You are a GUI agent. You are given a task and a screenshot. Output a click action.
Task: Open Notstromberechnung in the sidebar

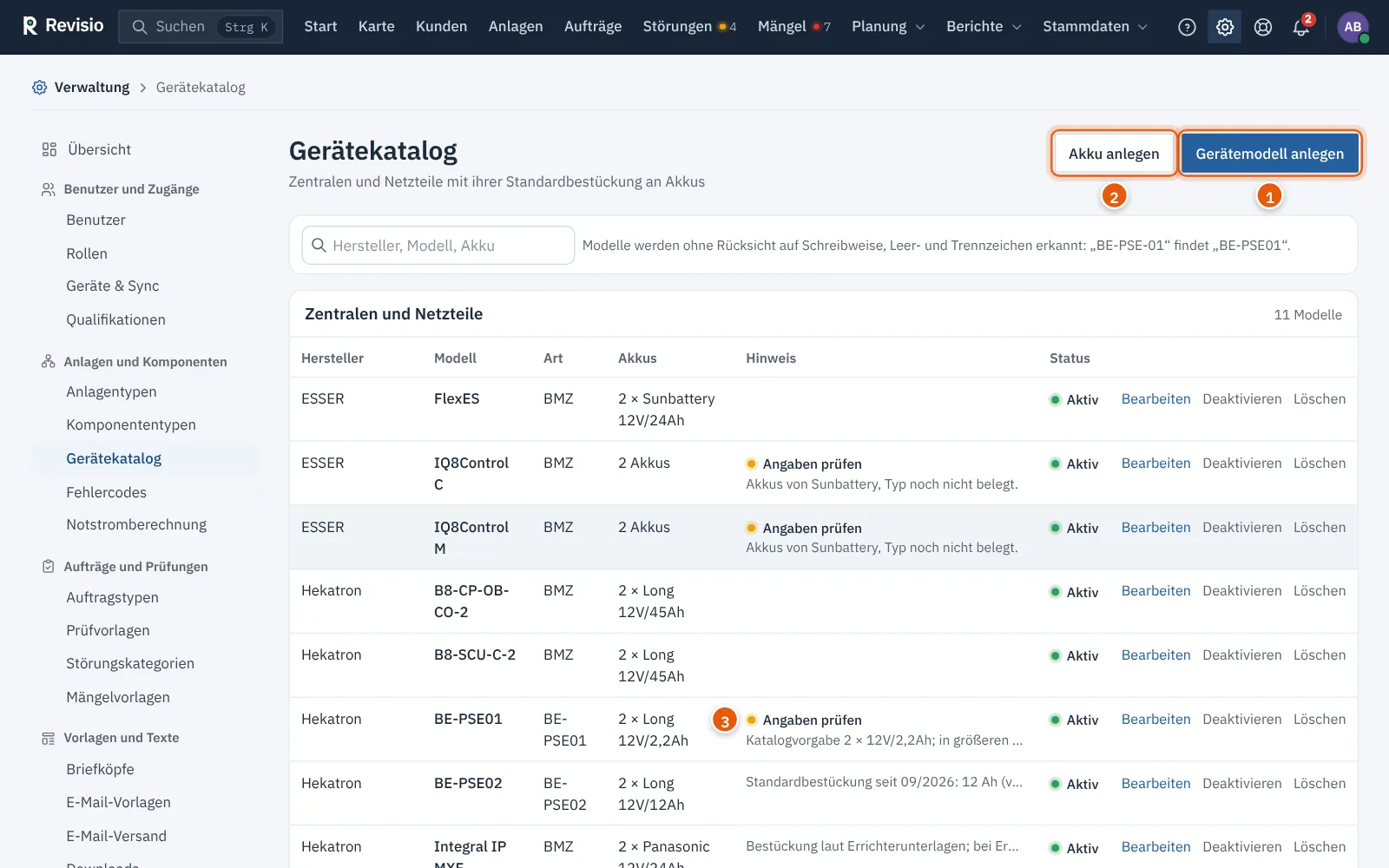136,525
